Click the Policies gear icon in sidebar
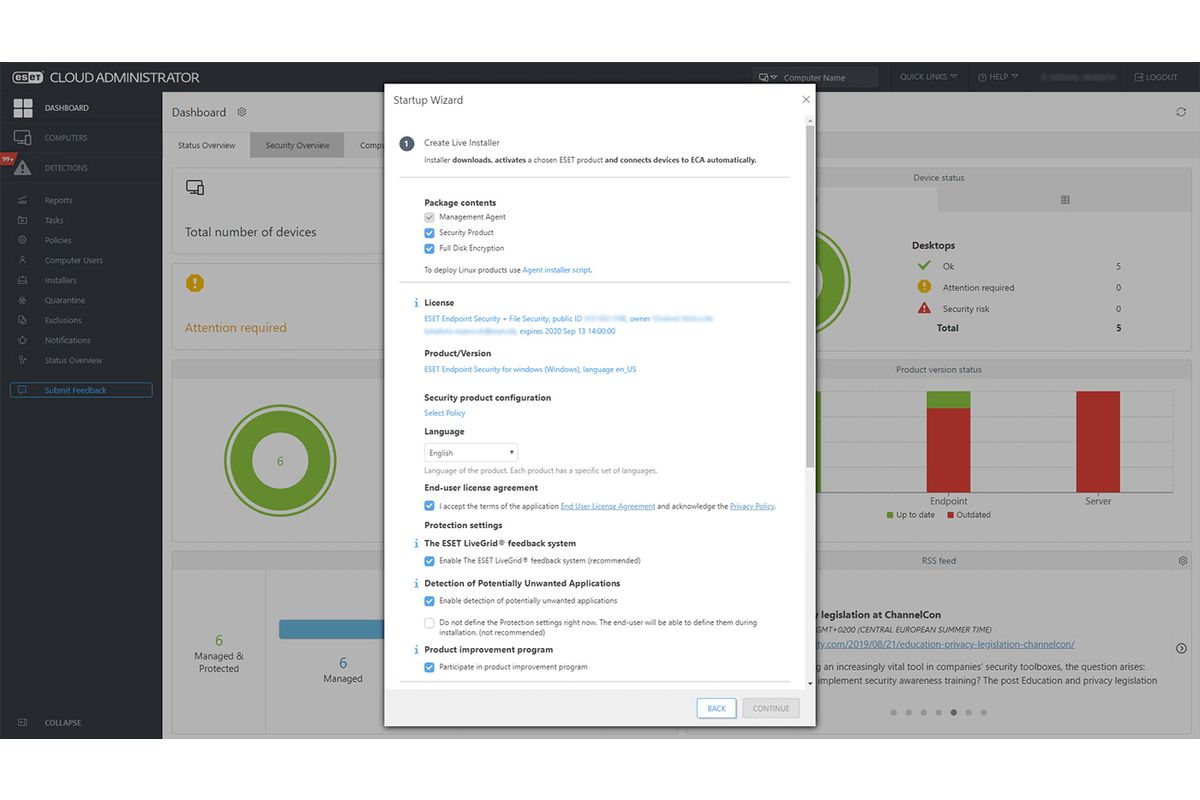Screen dimensions: 1200x800 (22, 240)
